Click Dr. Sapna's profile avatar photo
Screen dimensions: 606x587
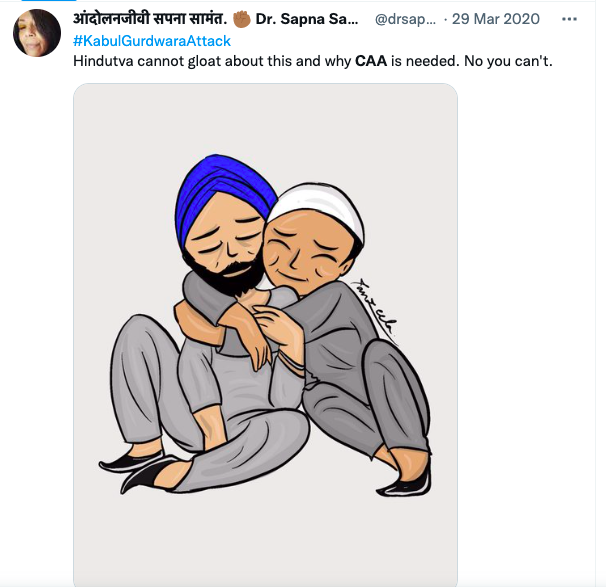pyautogui.click(x=37, y=33)
